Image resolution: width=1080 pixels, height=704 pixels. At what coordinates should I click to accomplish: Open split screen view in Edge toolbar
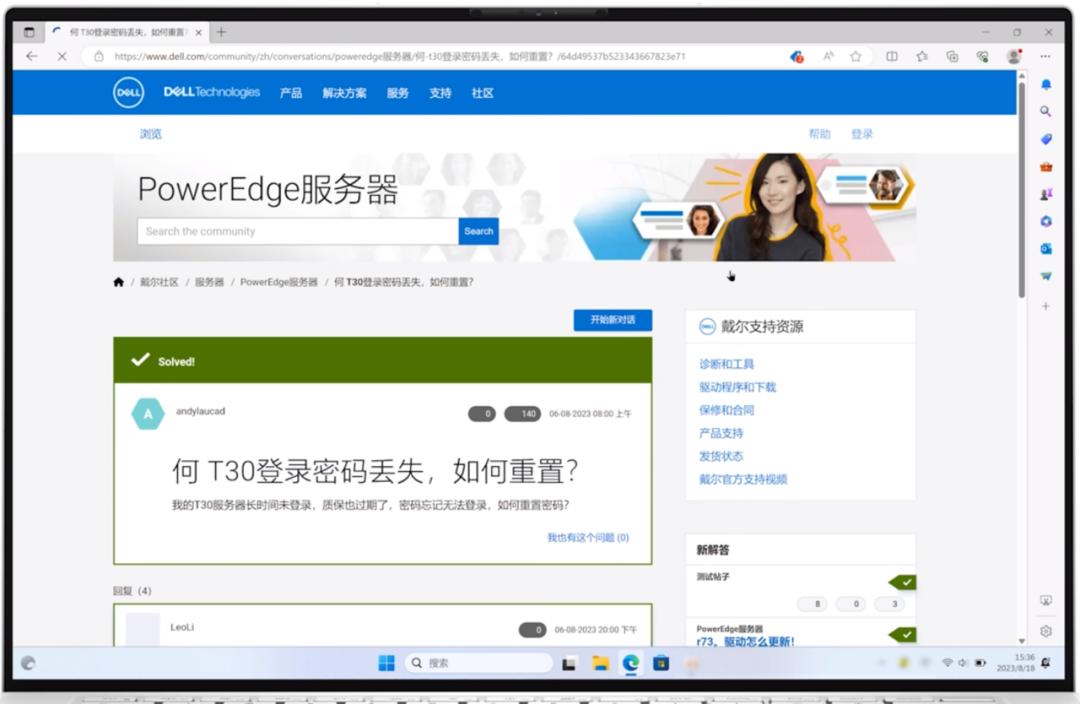pos(891,57)
